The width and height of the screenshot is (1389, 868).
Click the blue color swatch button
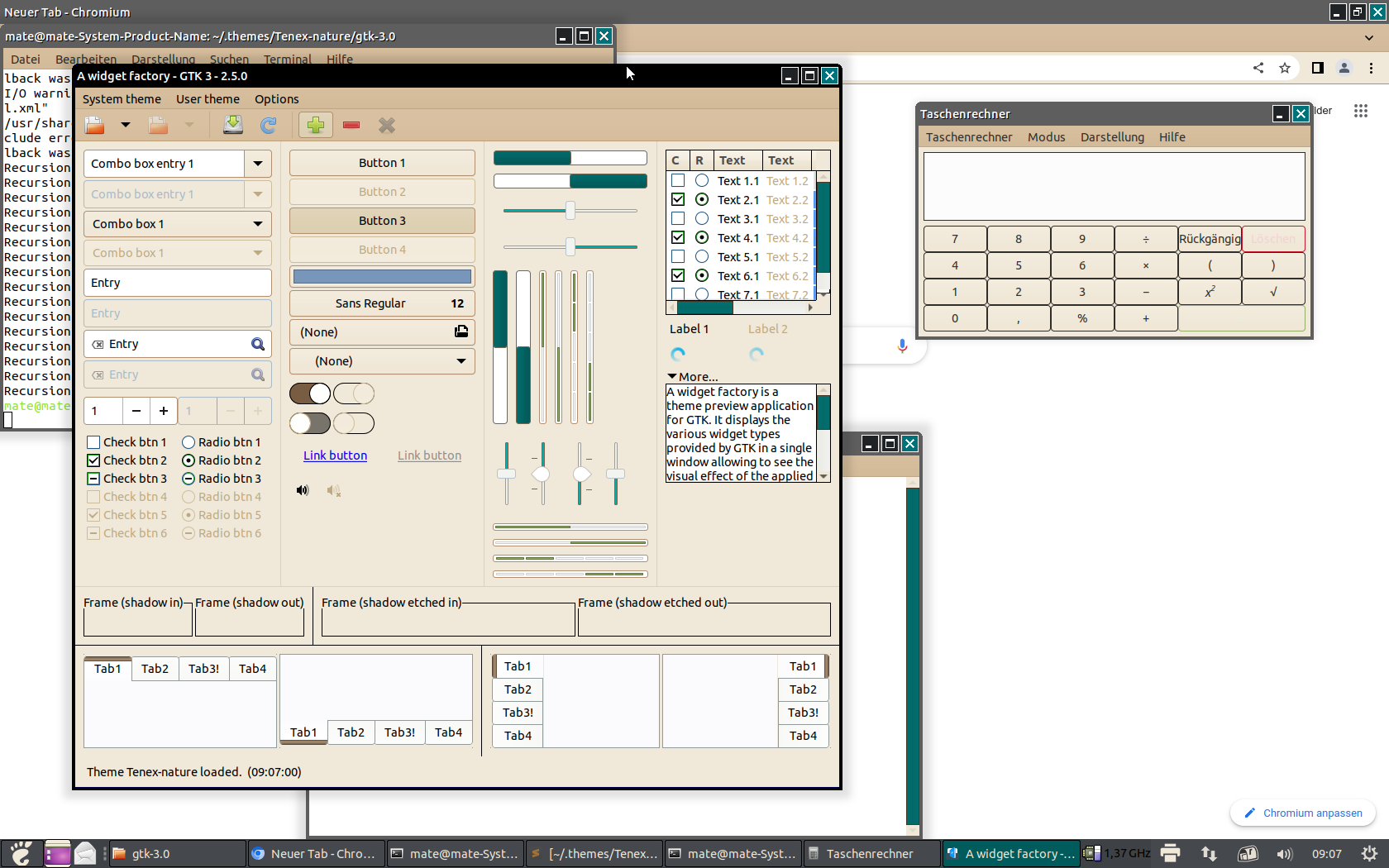[382, 277]
